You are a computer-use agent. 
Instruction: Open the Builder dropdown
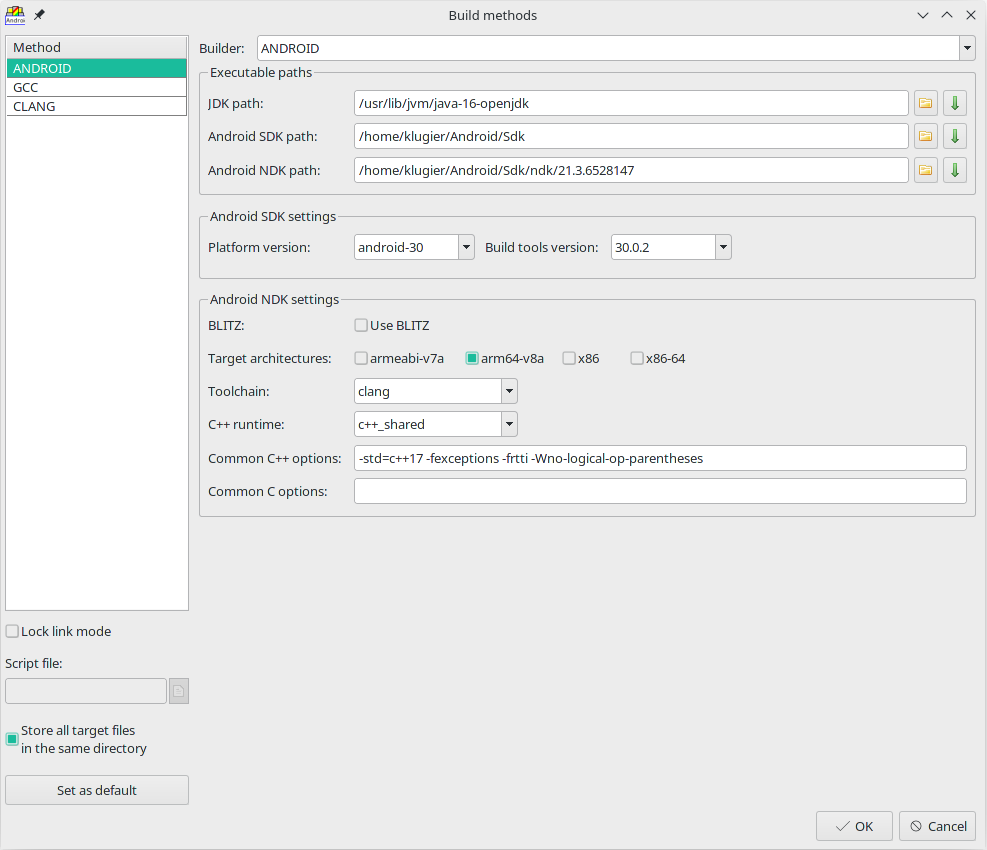tap(966, 48)
